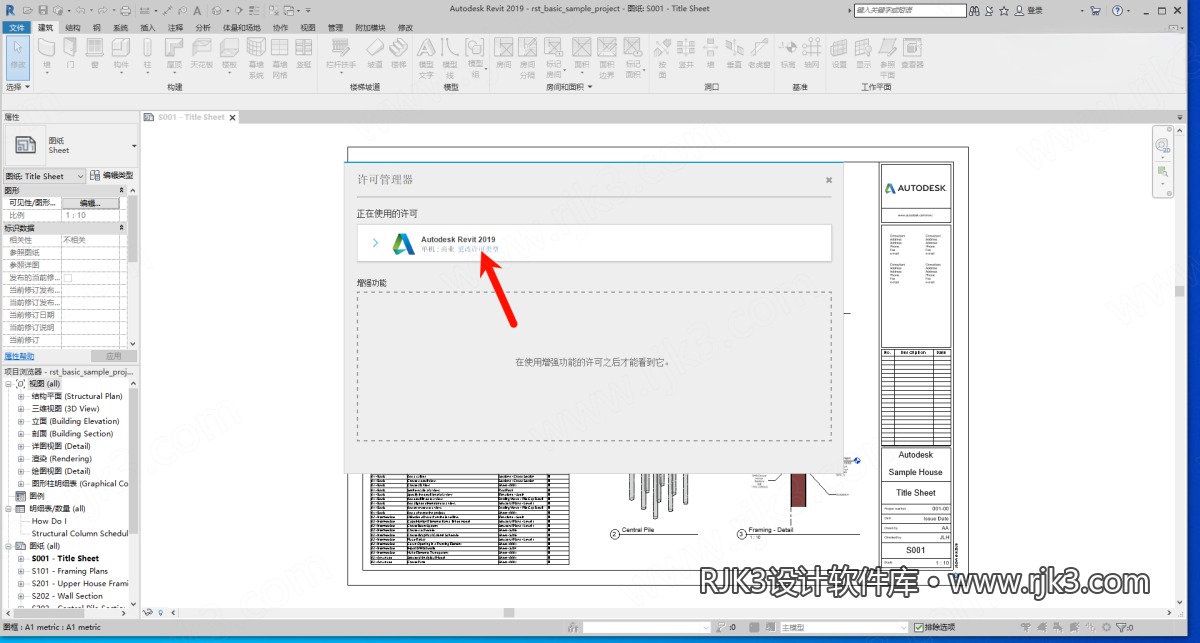Collapse the 明细表/数量 (all) tree node
Viewport: 1200px width, 643px height.
point(9,509)
